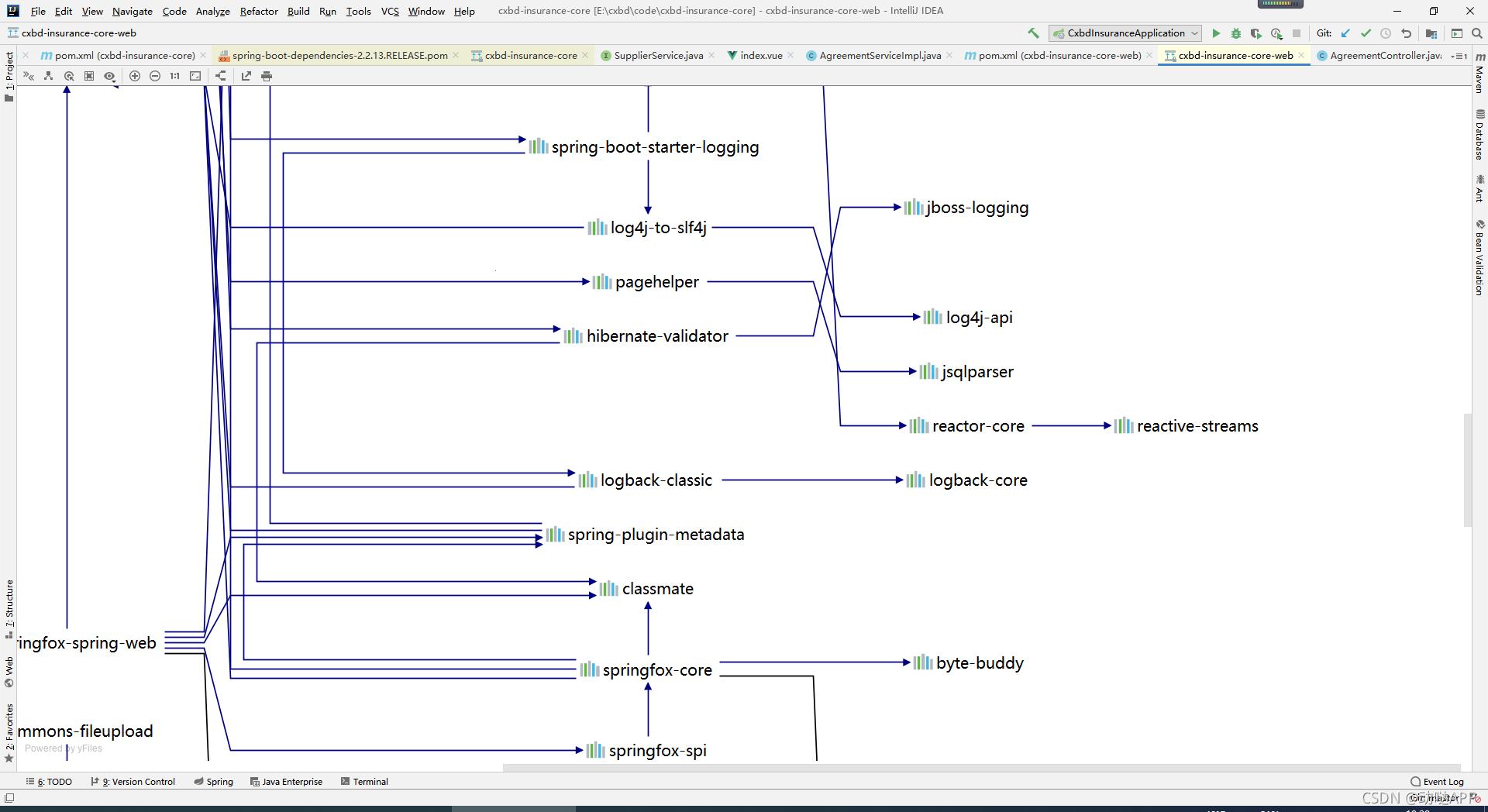Image resolution: width=1488 pixels, height=812 pixels.
Task: Open the VCS menu
Action: pos(390,11)
